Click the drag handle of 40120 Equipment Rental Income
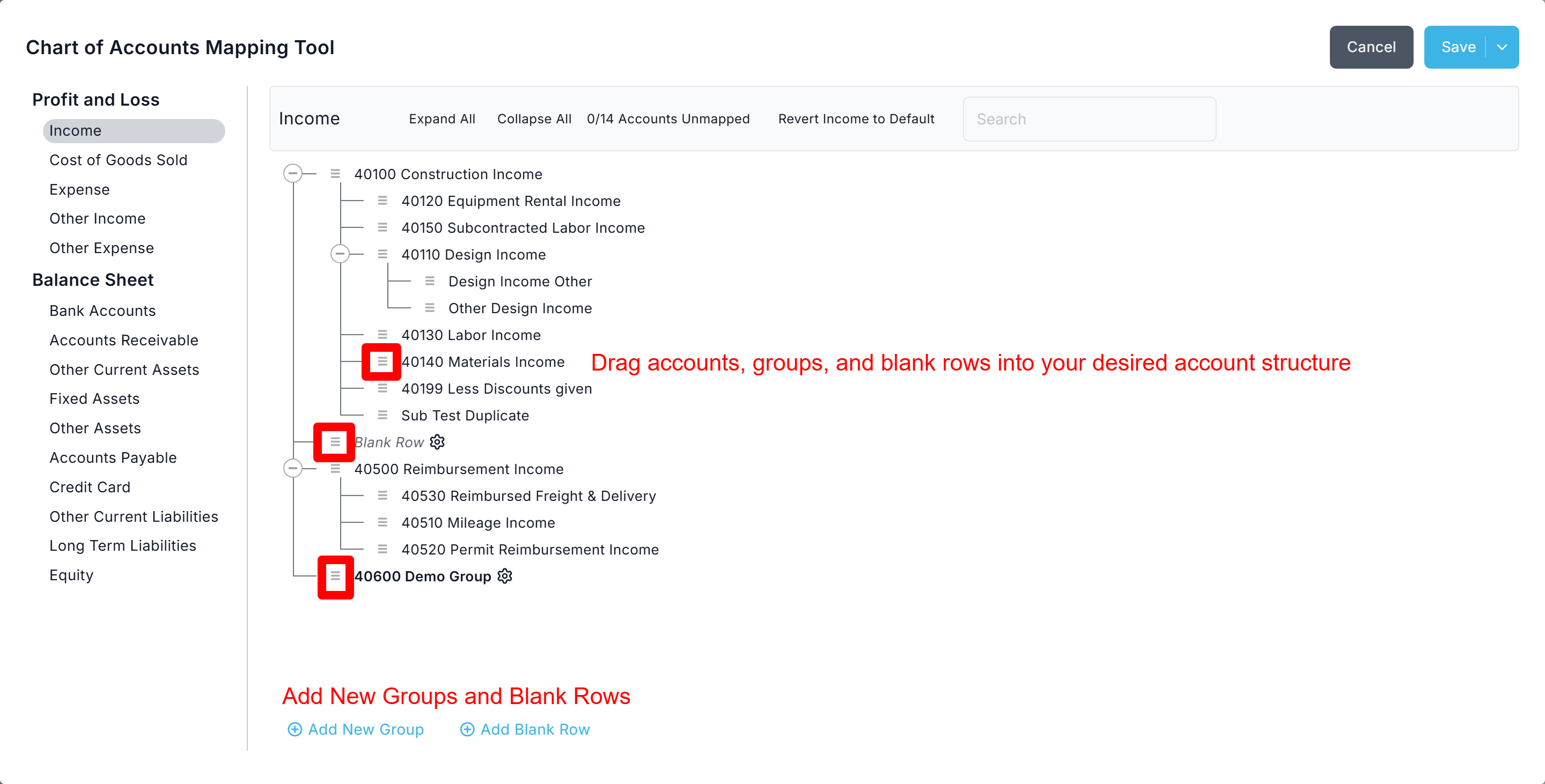This screenshot has height=784, width=1545. point(382,201)
